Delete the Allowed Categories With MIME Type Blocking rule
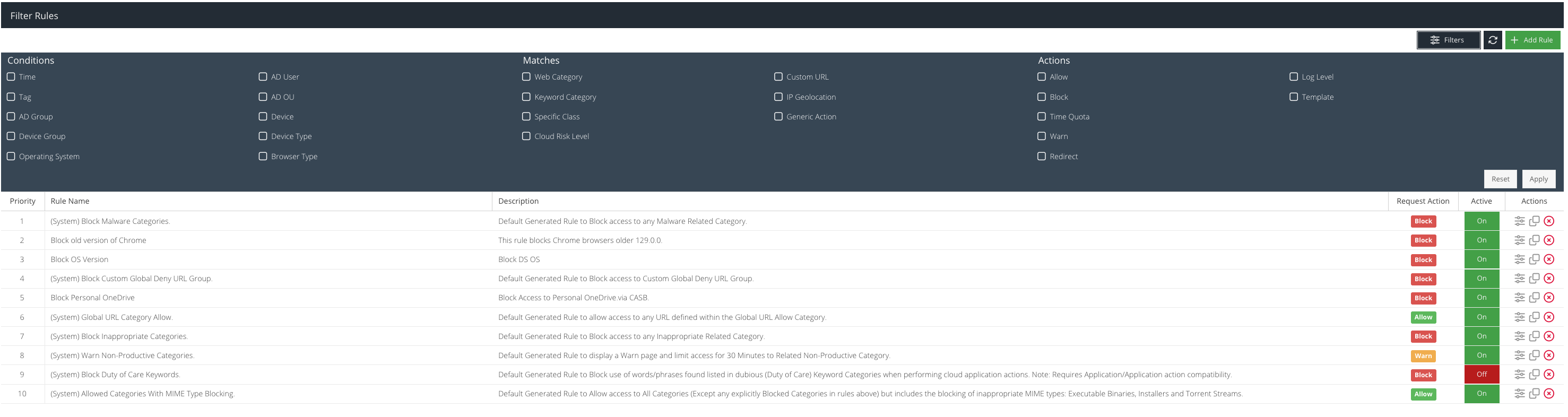This screenshot has height=417, width=1568. [x=1548, y=394]
